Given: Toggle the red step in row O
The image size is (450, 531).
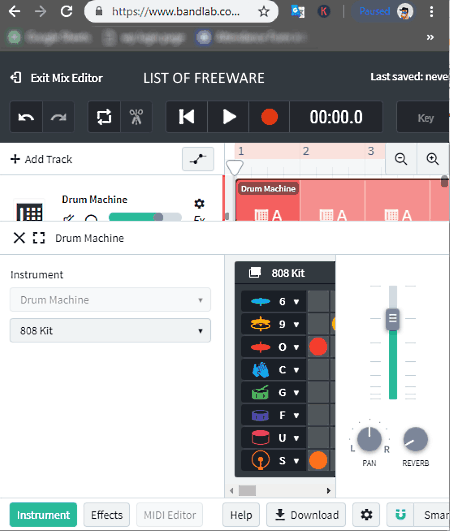Looking at the screenshot, I should point(318,347).
